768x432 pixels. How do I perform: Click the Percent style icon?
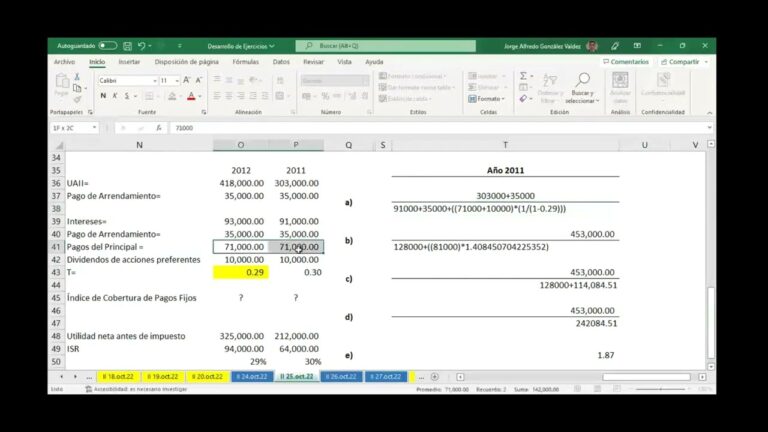[x=325, y=96]
